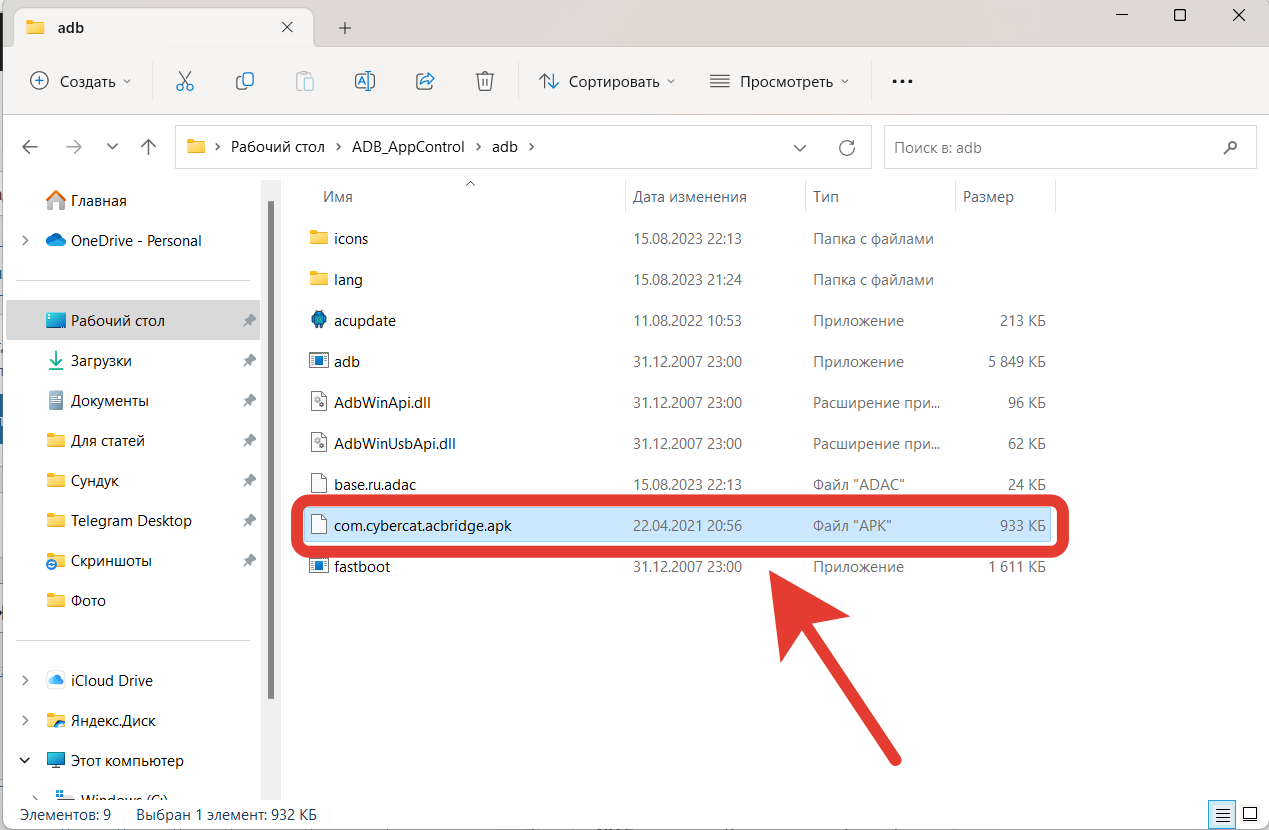Image resolution: width=1269 pixels, height=830 pixels.
Task: Open address bar history dropdown
Action: tap(800, 147)
